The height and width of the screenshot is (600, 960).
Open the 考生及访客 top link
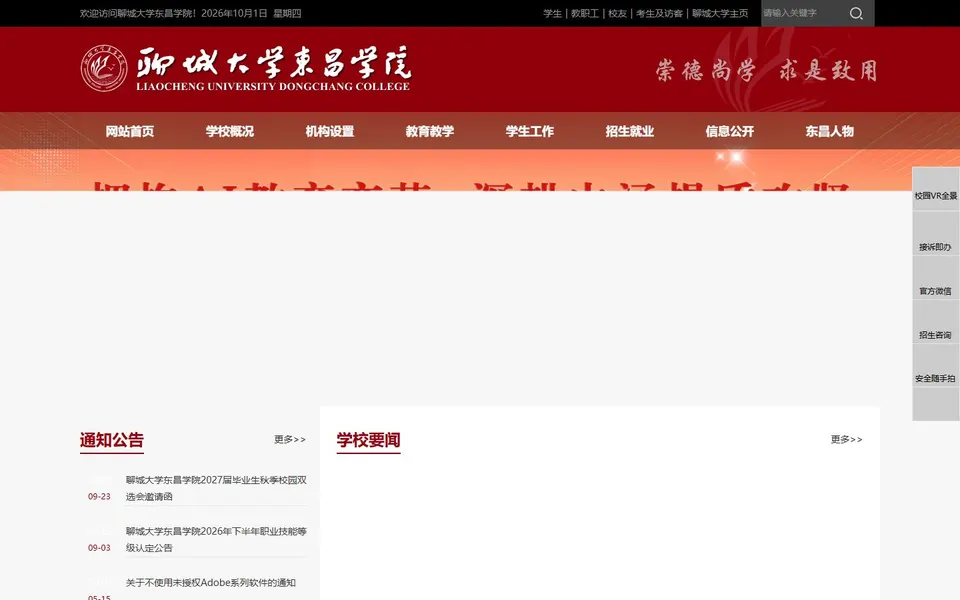pyautogui.click(x=659, y=13)
